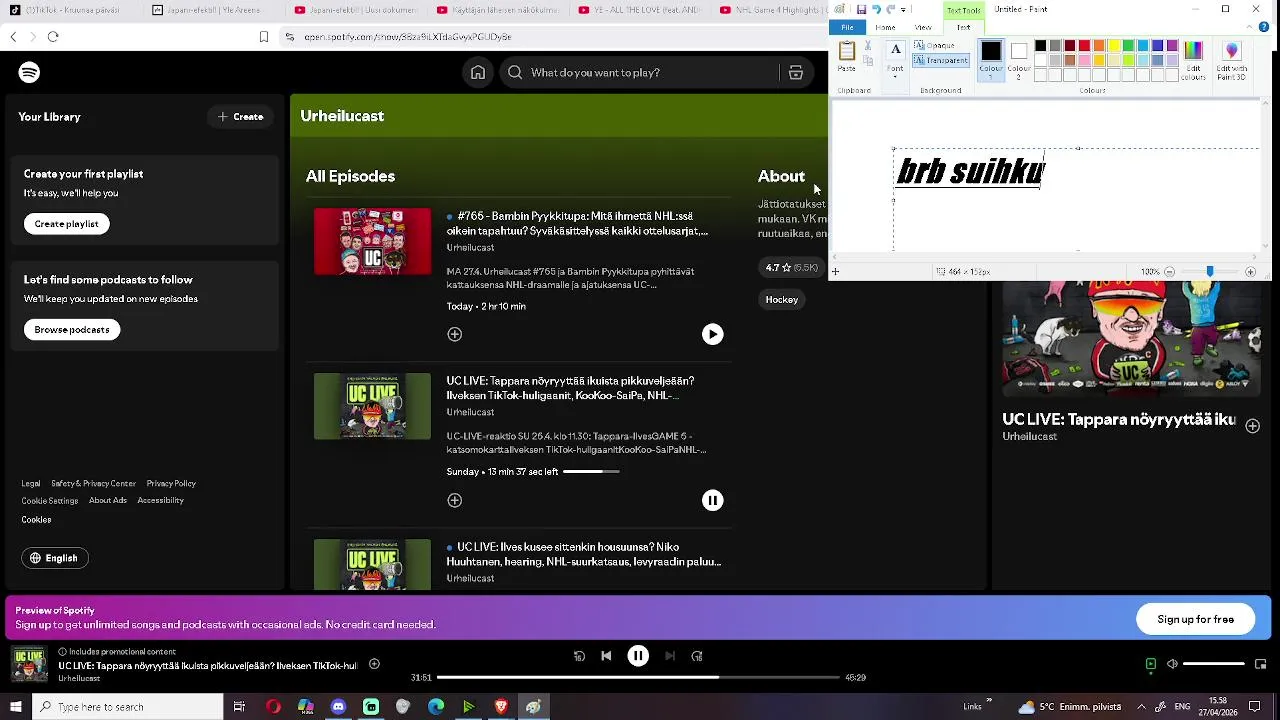Select Colour 1 in Paint
The image size is (1280, 720).
coord(991,60)
